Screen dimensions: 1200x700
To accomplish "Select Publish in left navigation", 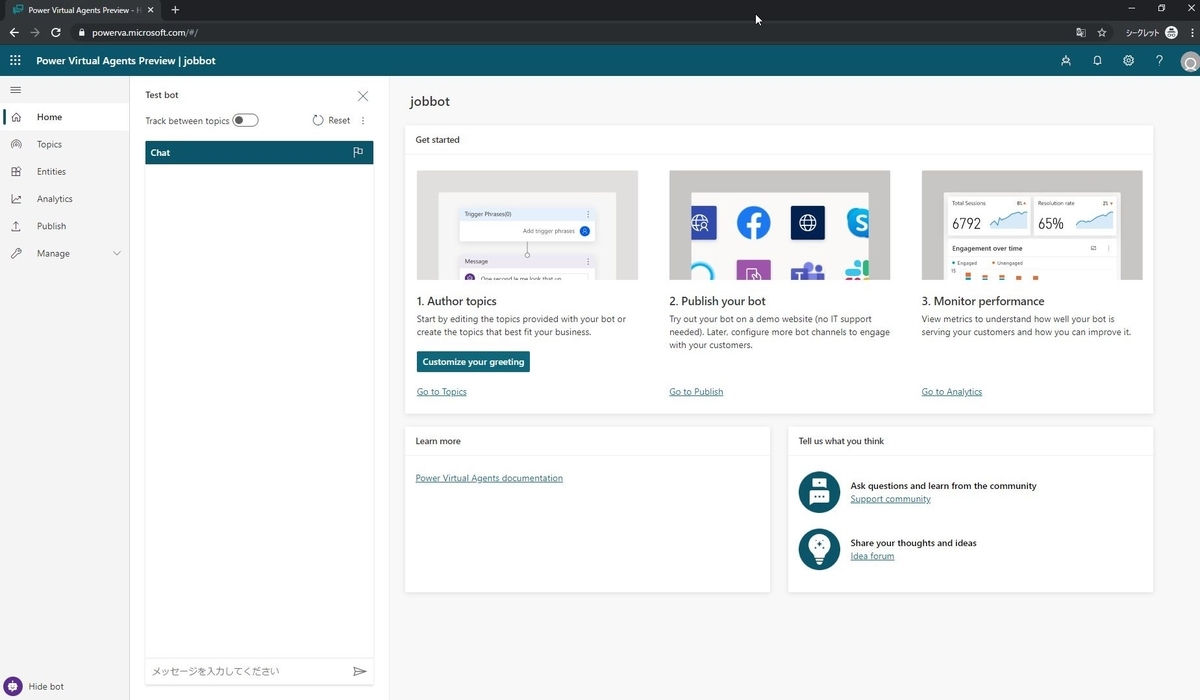I will coord(65,226).
